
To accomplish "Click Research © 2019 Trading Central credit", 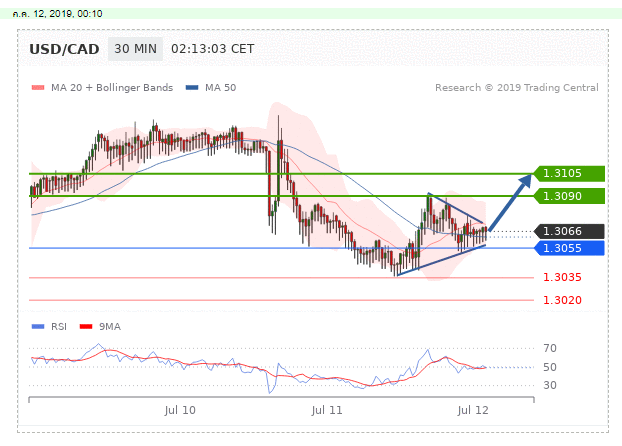I will [517, 88].
